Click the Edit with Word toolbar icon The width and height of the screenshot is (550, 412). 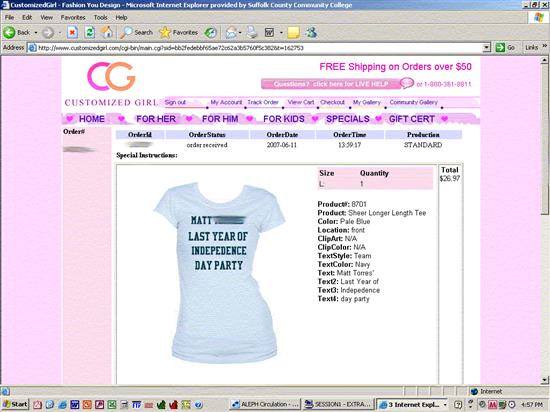coord(269,33)
